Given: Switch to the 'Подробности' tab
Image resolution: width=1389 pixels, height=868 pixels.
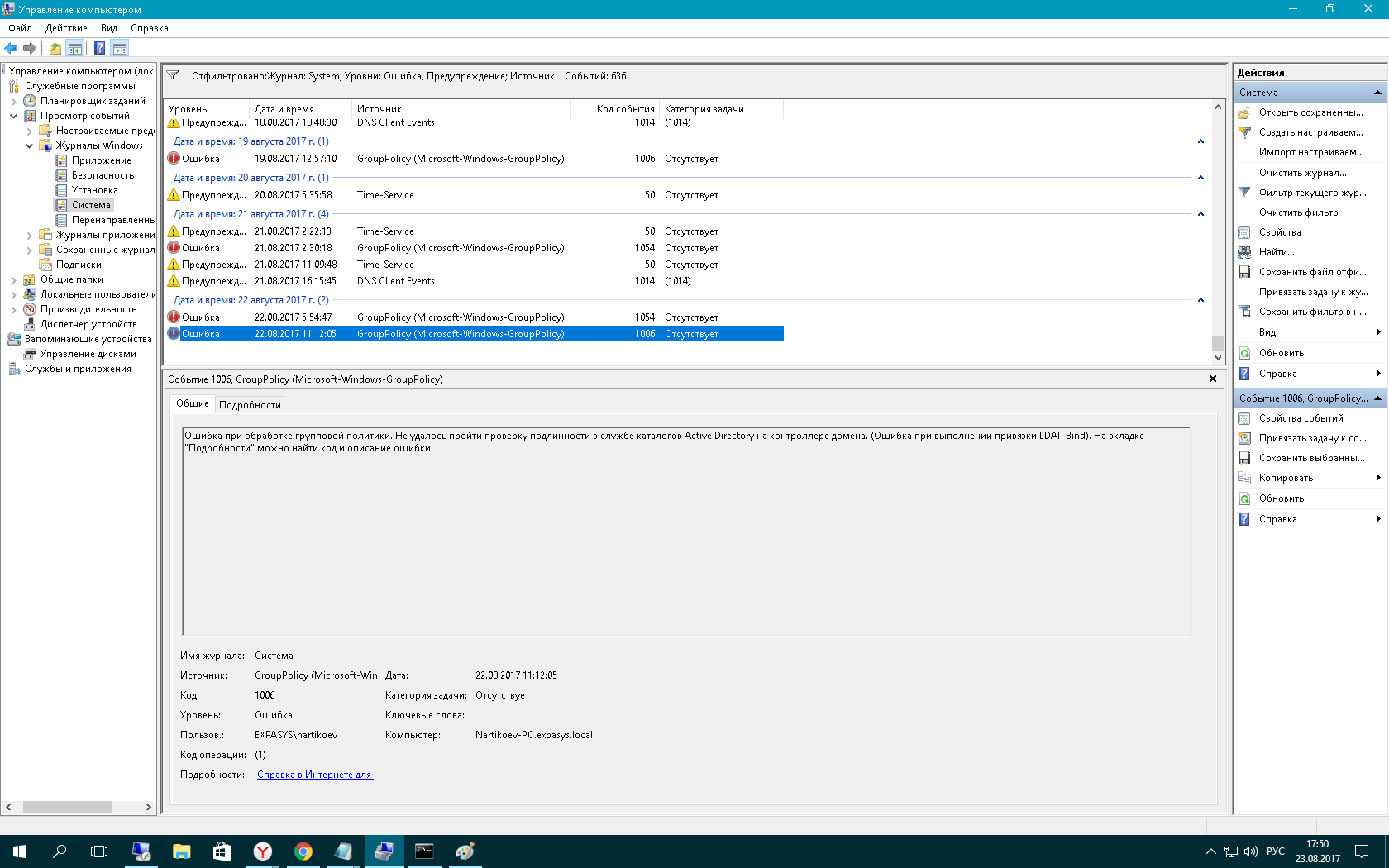Looking at the screenshot, I should click(x=250, y=405).
